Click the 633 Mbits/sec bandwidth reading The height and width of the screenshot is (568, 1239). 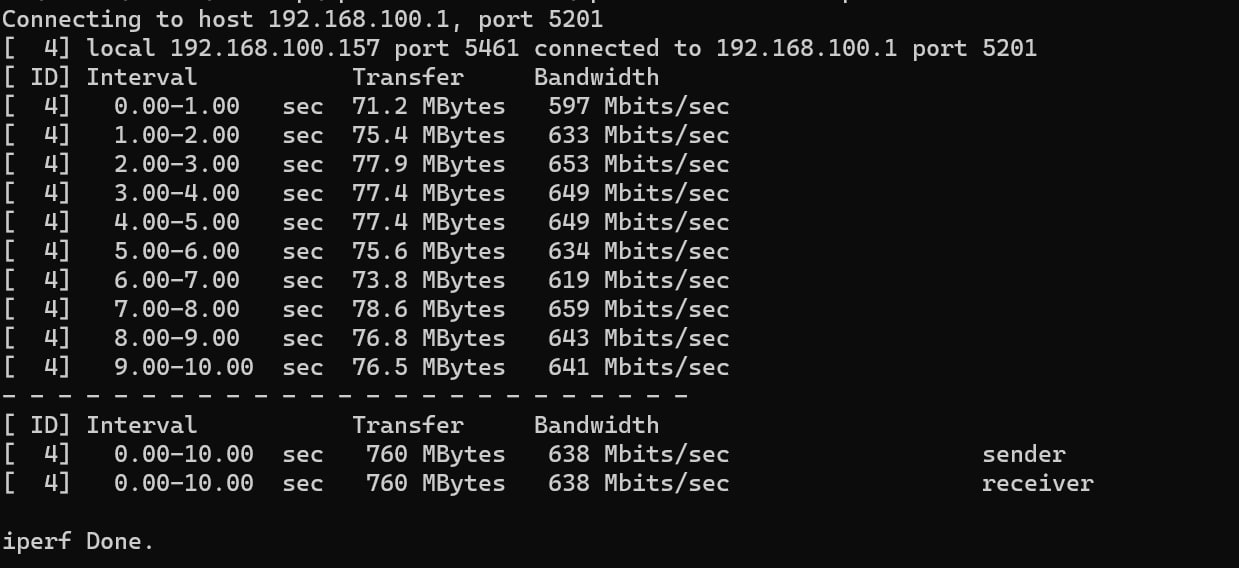(638, 135)
